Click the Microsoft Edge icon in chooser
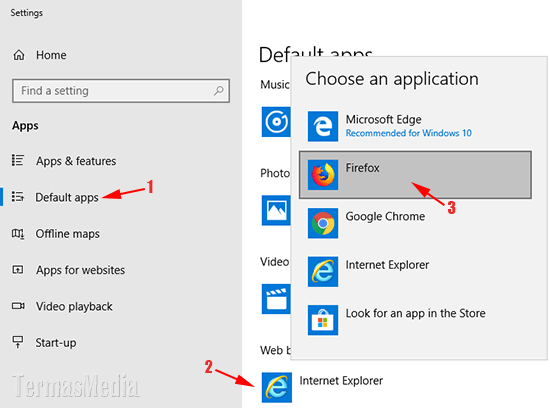Screen dimensions: 550x408 (x=323, y=126)
